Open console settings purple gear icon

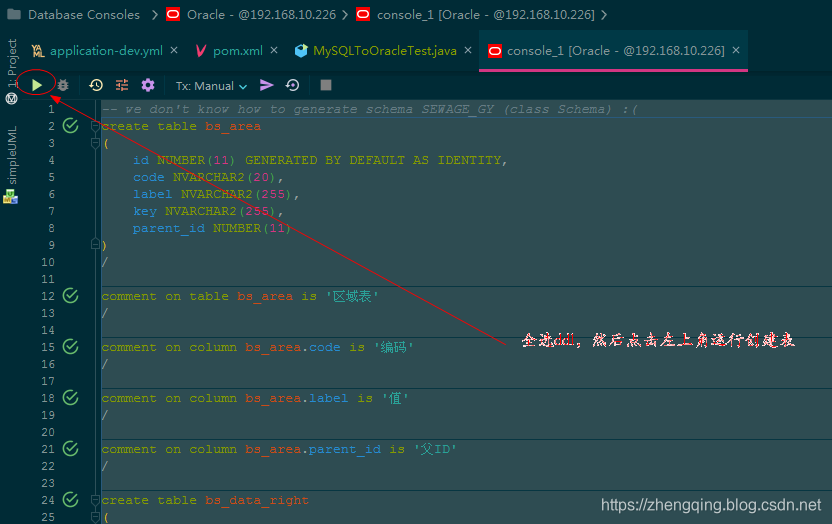(148, 85)
